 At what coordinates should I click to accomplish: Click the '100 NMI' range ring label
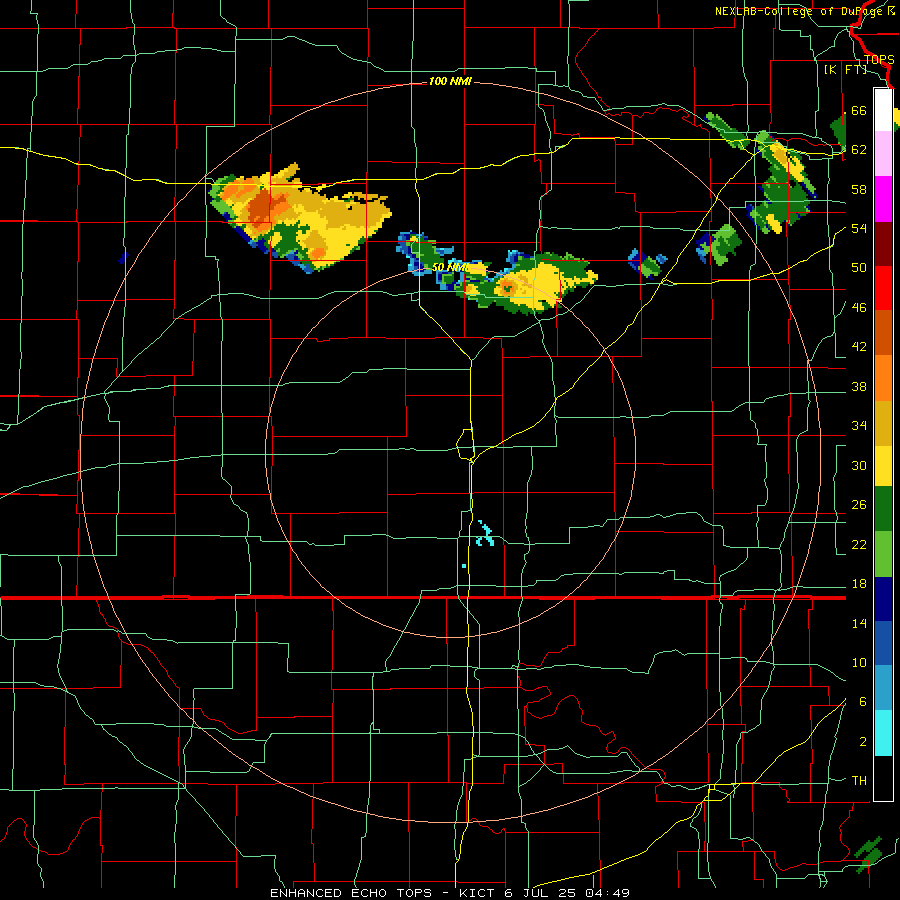pyautogui.click(x=450, y=81)
